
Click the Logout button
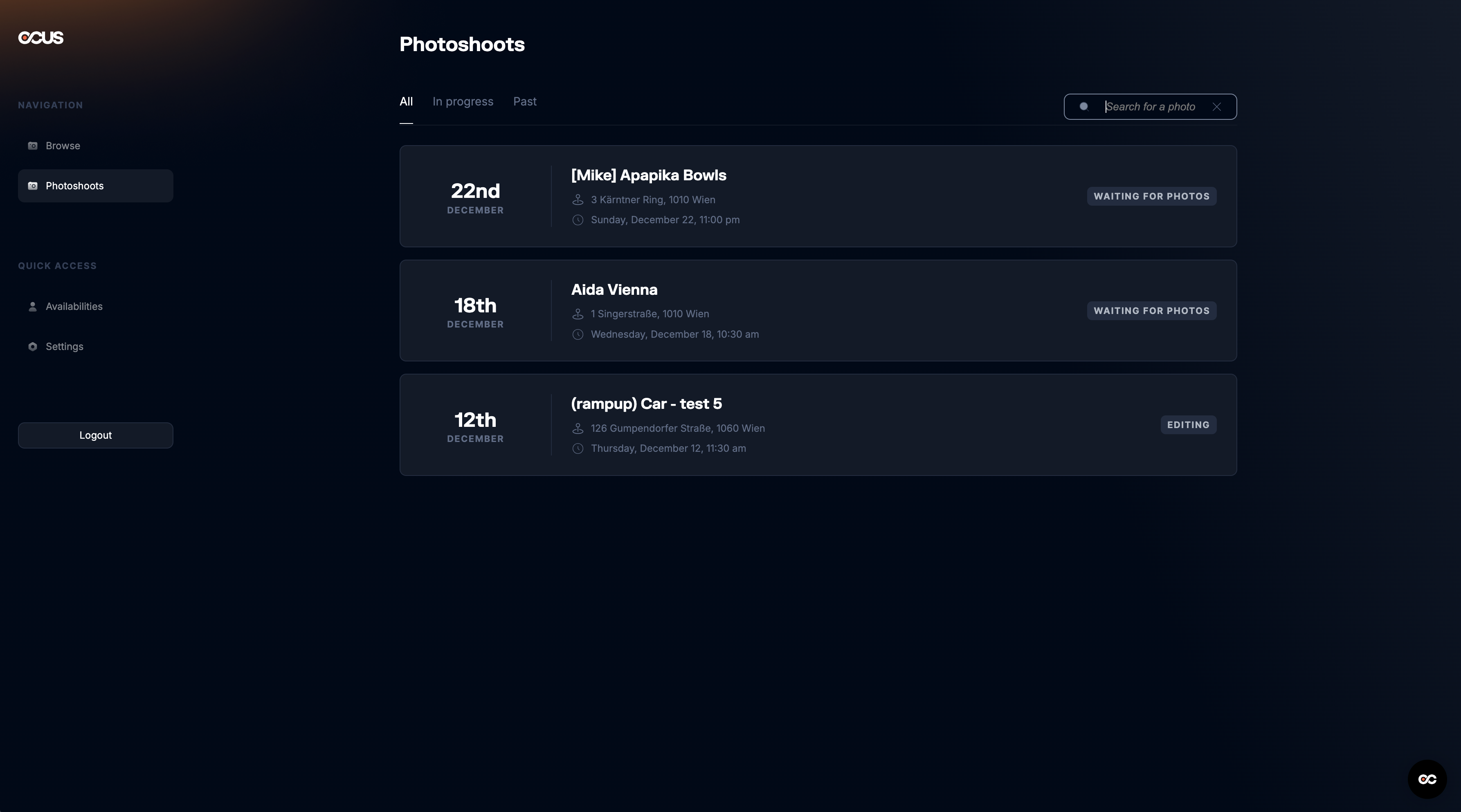click(x=95, y=435)
